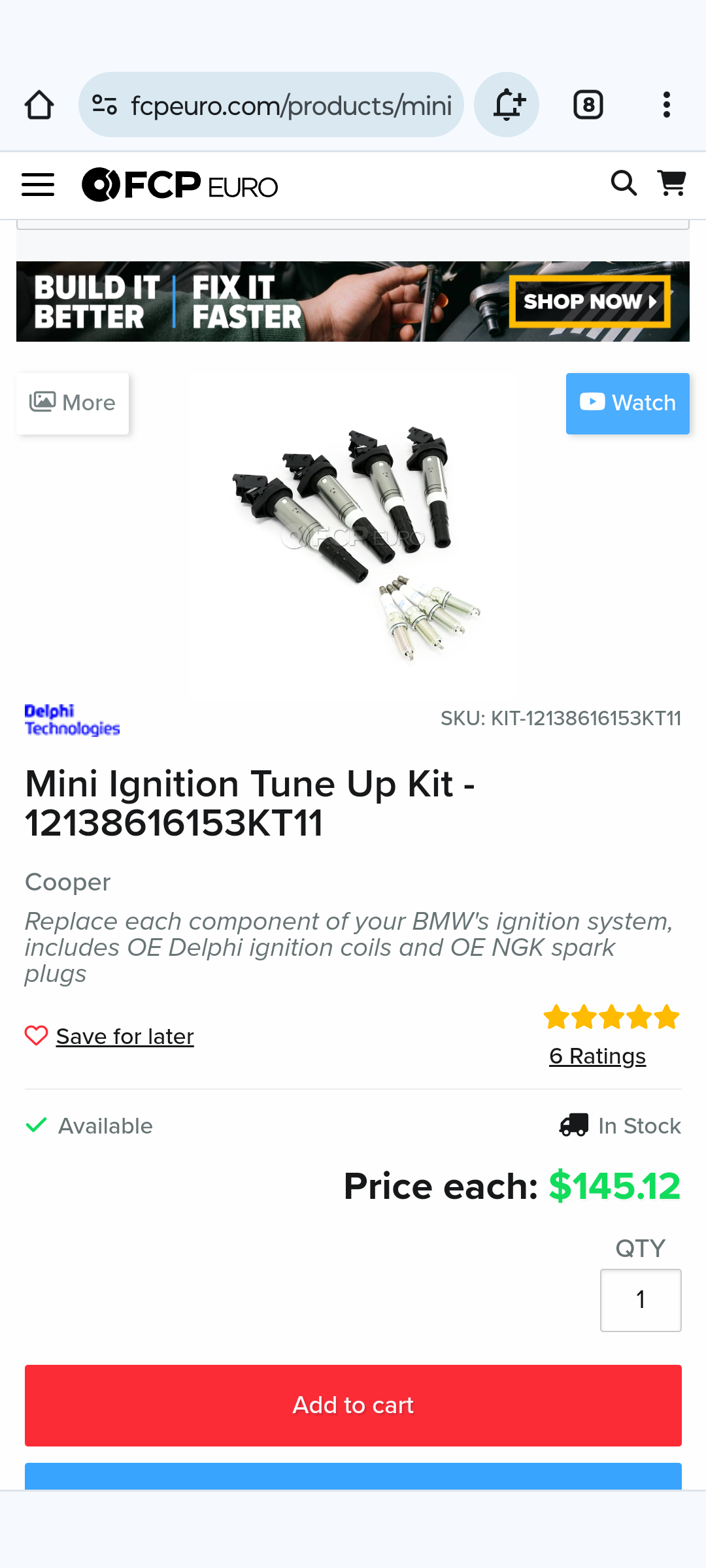Open the browser three-dot menu
The height and width of the screenshot is (1568, 706).
666,105
